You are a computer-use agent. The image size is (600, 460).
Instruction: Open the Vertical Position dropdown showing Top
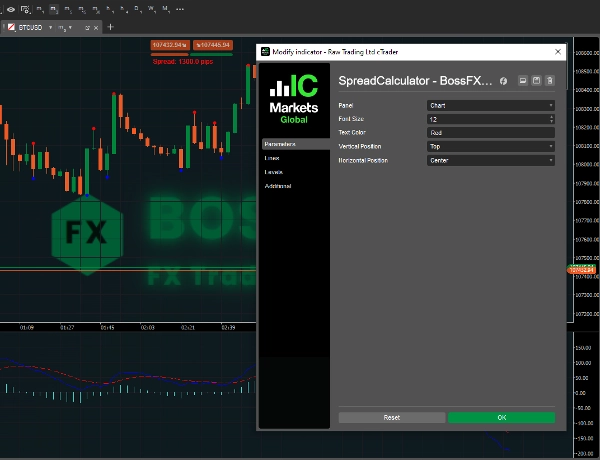491,146
